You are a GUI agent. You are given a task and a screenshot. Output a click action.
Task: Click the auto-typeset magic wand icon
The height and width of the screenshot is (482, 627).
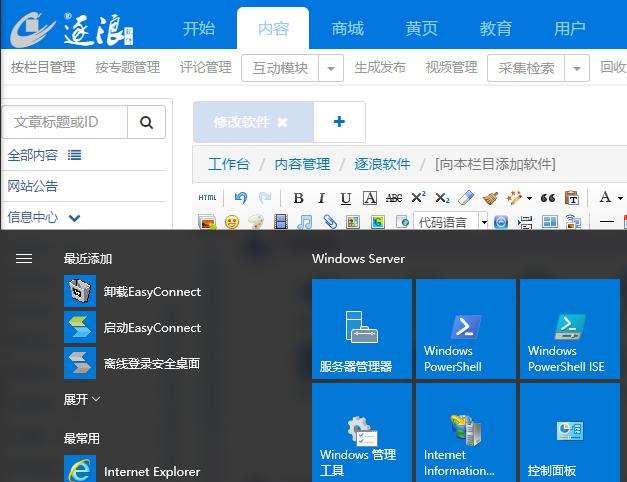pos(514,197)
